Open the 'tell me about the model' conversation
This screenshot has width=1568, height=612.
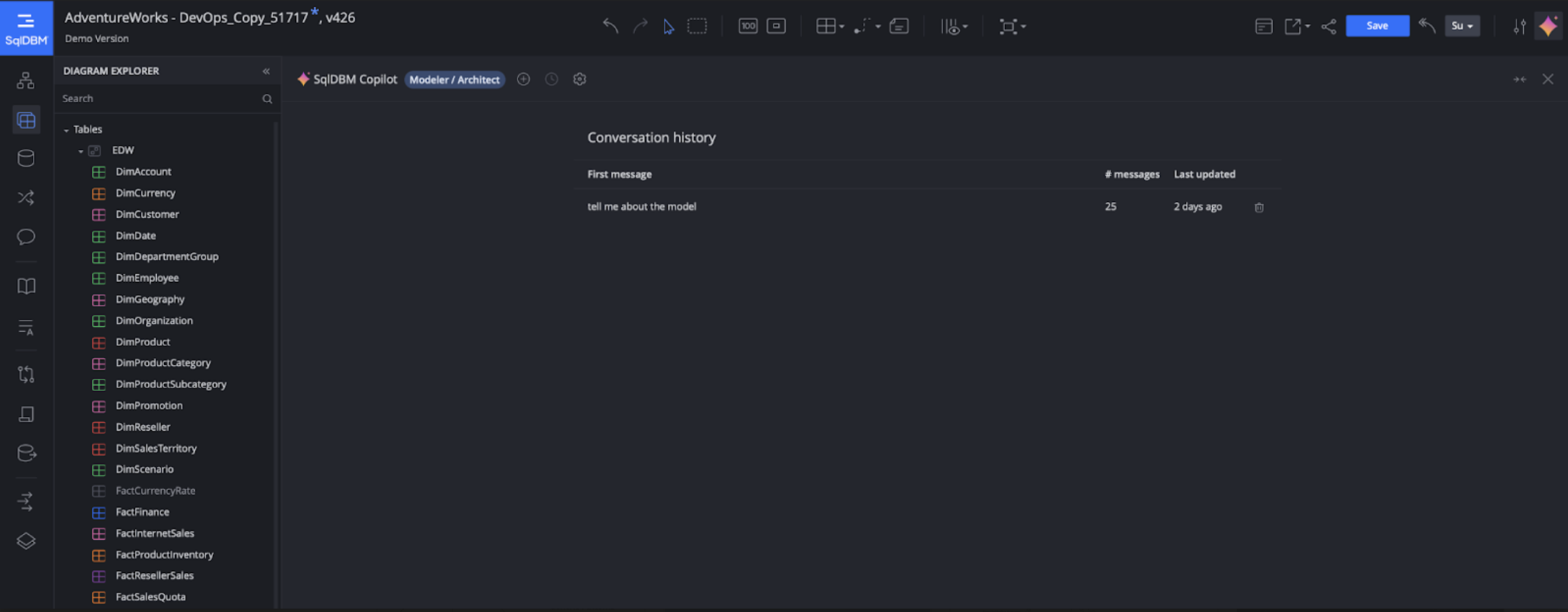tap(641, 206)
